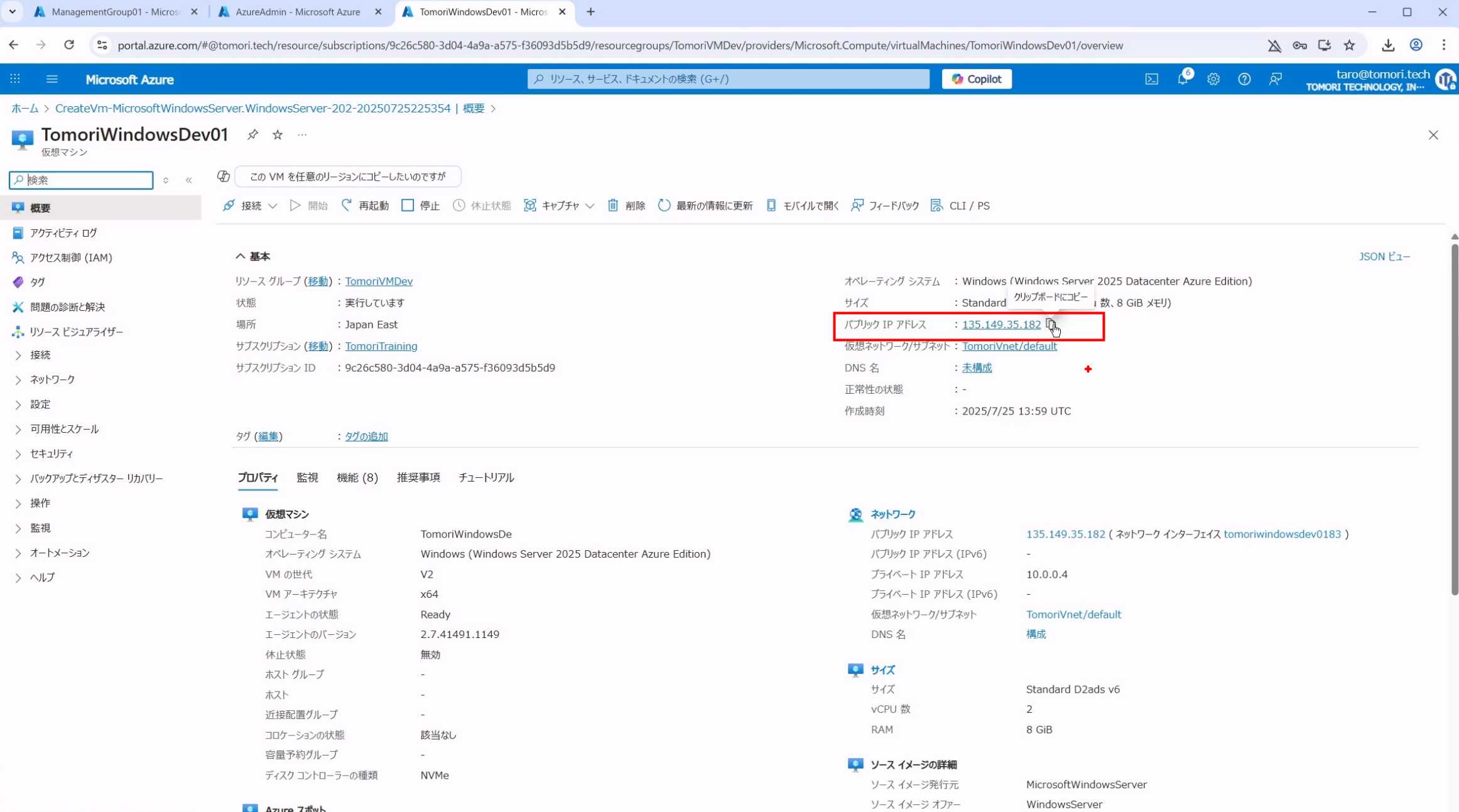Pin TomoriWindowsDev01 to dashboard
The height and width of the screenshot is (812, 1459).
(x=252, y=134)
